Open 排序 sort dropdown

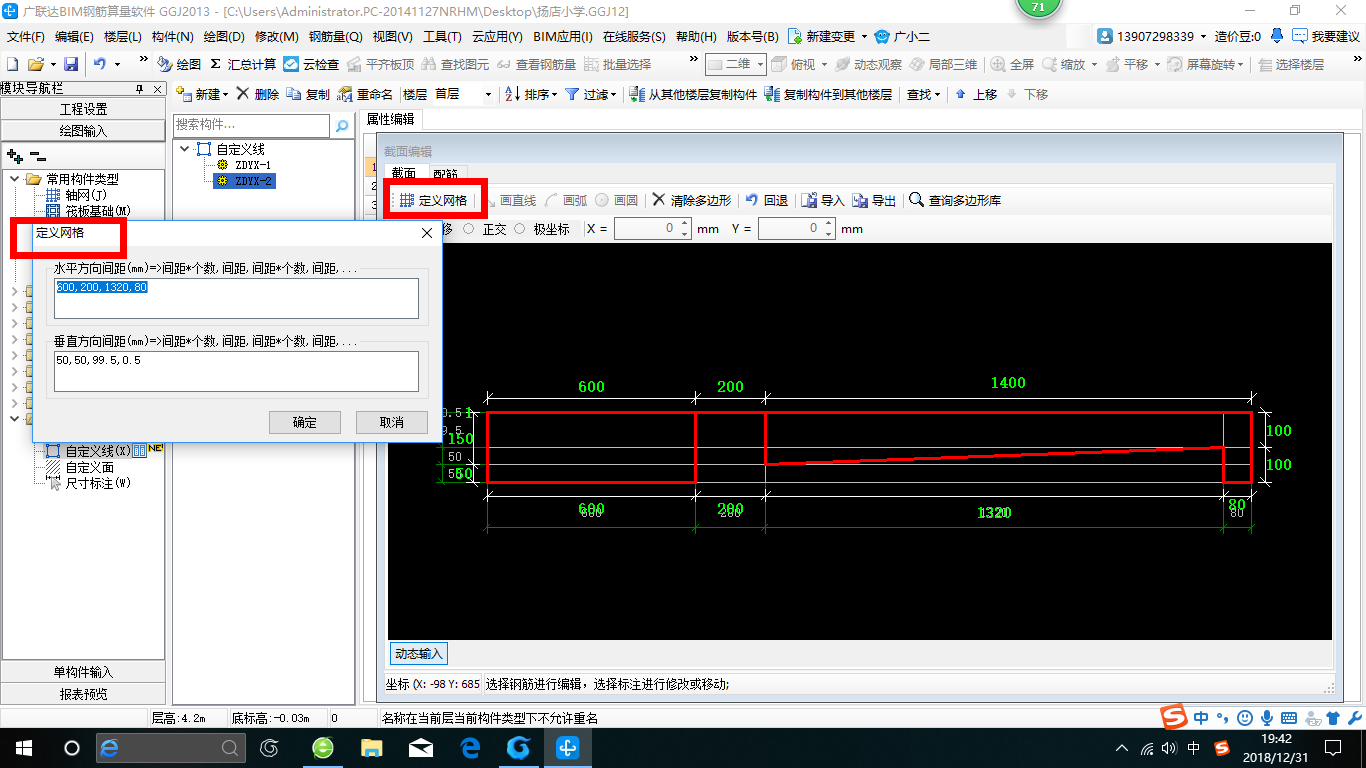pos(531,94)
